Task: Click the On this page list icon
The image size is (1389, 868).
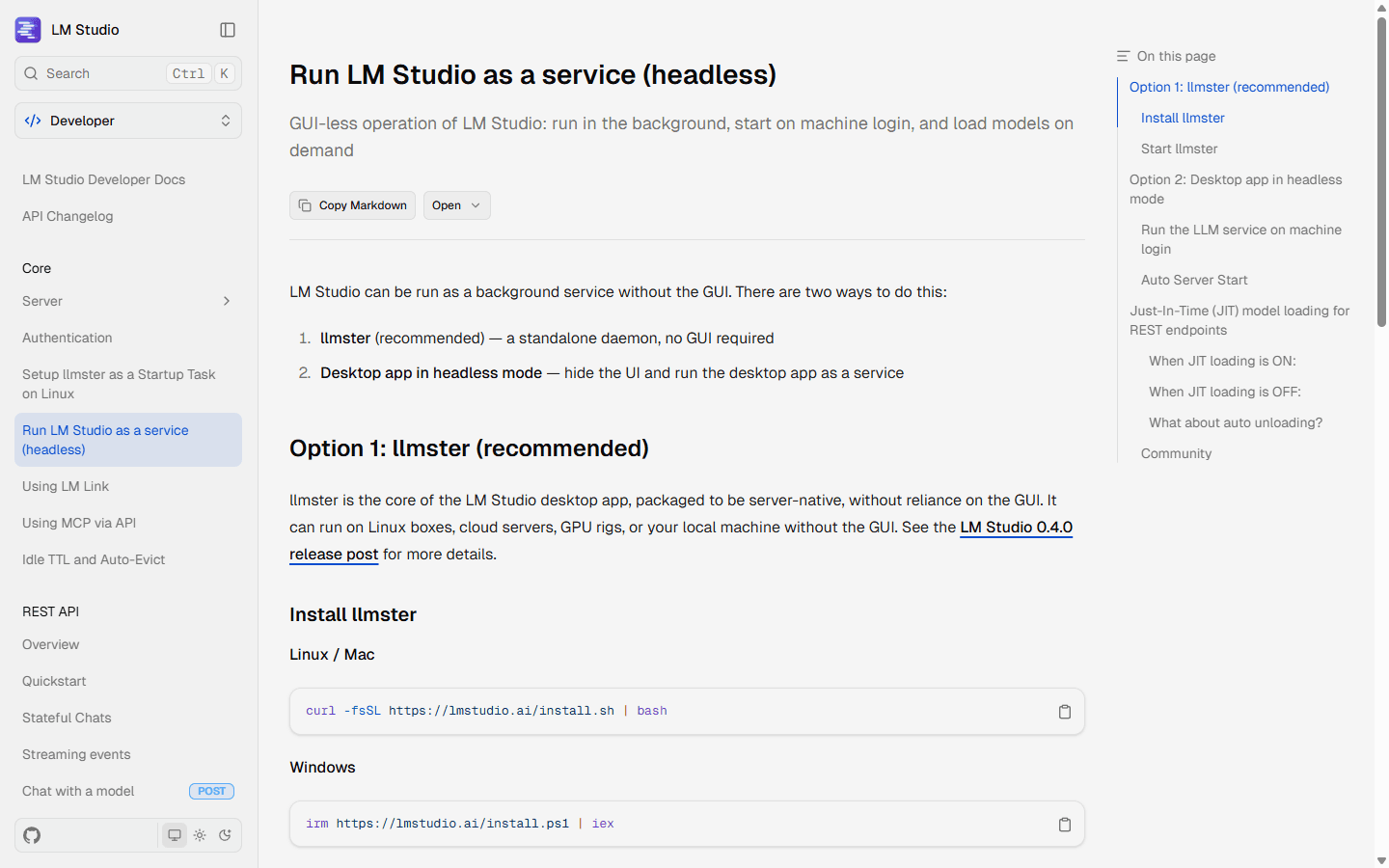Action: [x=1123, y=56]
